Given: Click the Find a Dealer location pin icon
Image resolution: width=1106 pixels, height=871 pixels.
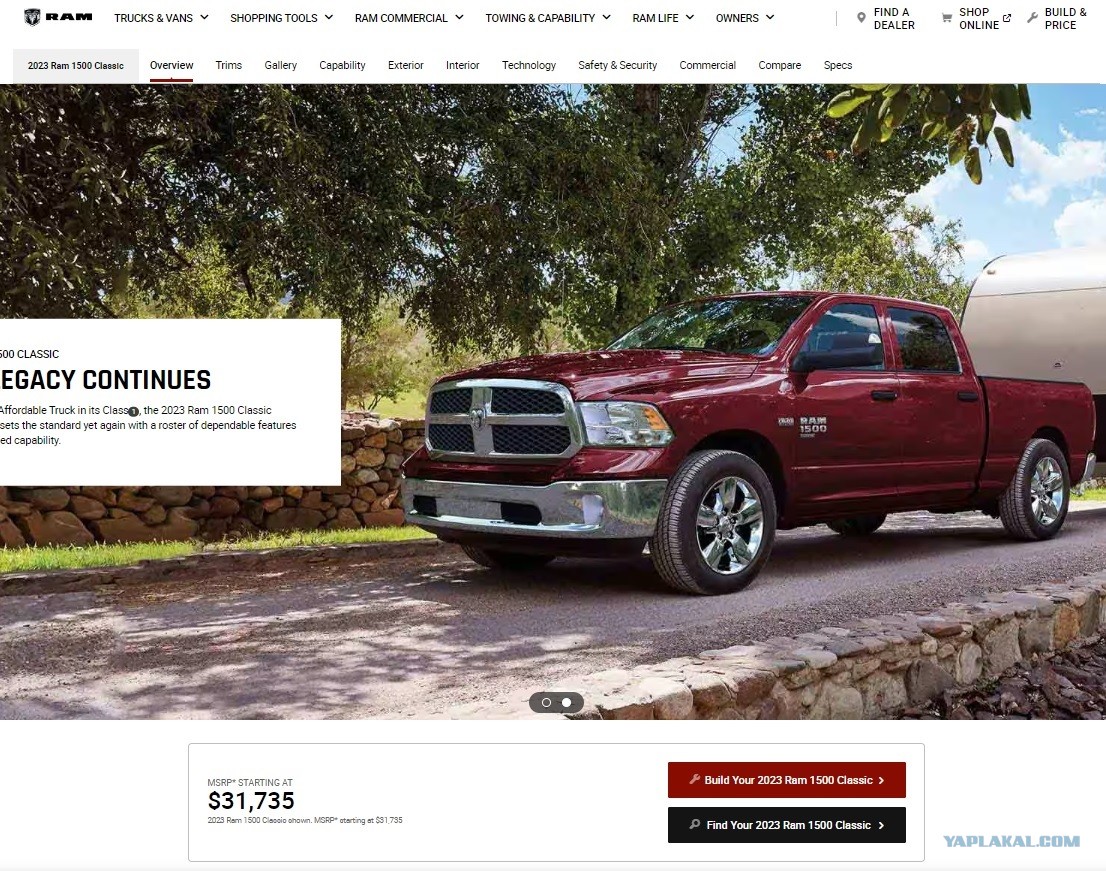Looking at the screenshot, I should 861,18.
